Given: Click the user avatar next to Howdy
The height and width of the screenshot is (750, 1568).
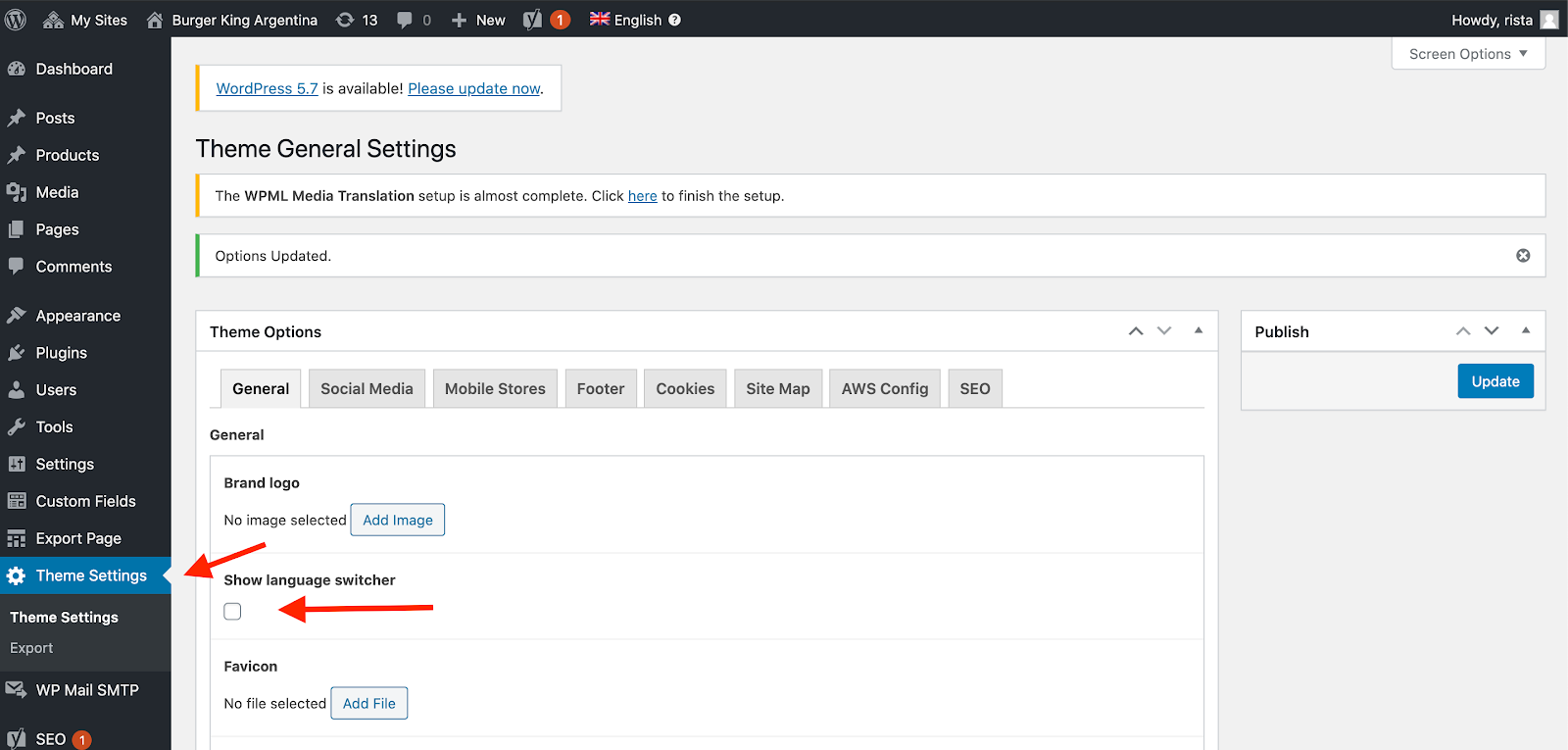Looking at the screenshot, I should pyautogui.click(x=1549, y=20).
